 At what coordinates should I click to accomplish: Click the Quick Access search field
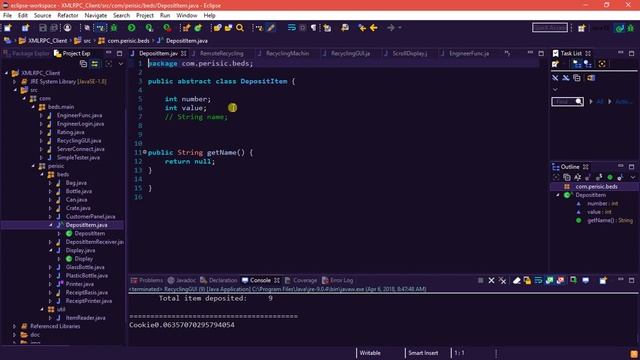point(550,28)
